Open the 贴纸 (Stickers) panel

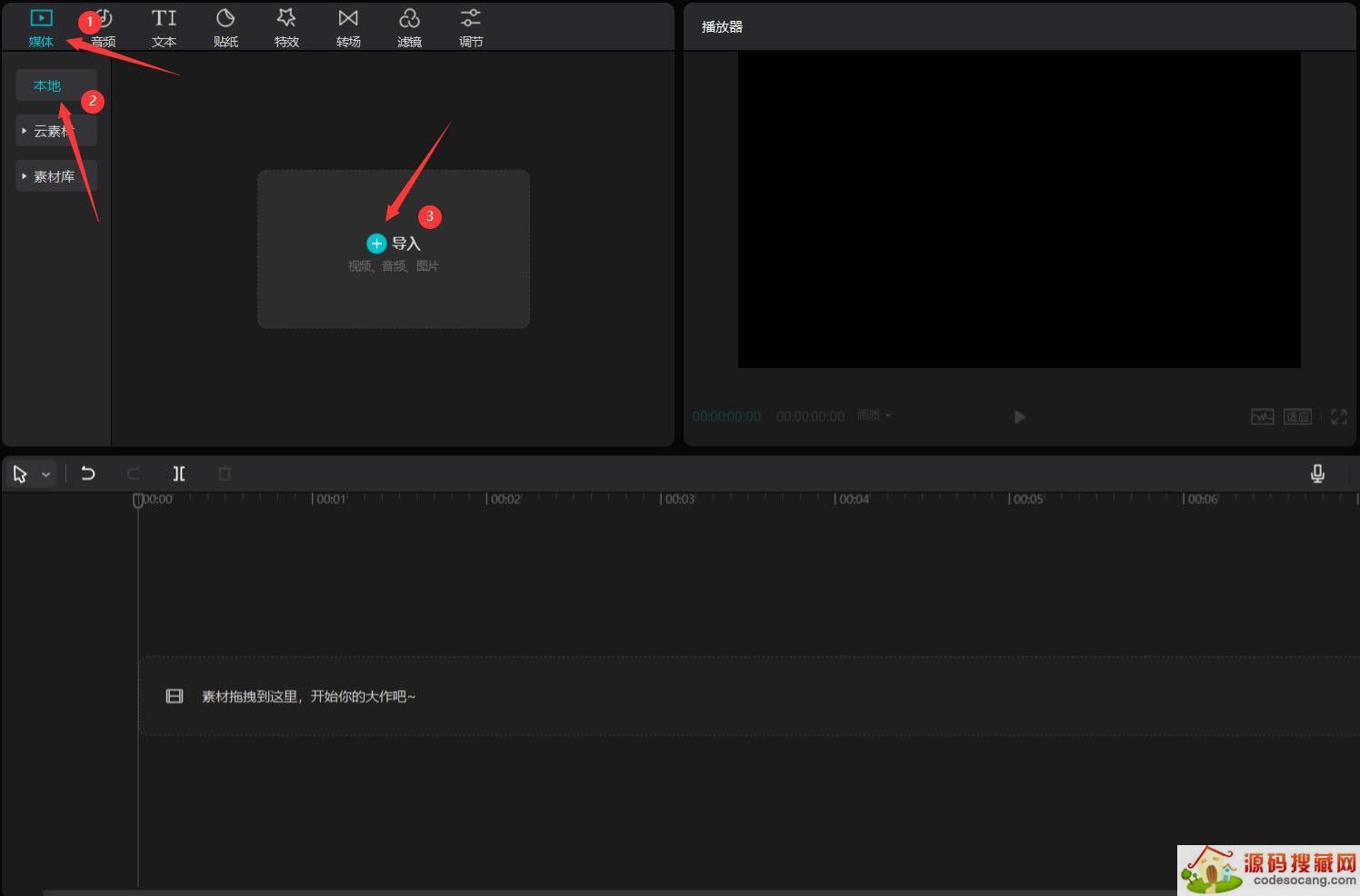(x=225, y=28)
